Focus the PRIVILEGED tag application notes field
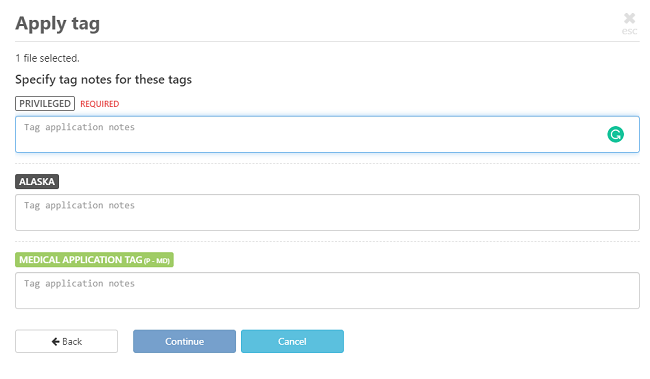The image size is (650, 379). click(x=327, y=134)
